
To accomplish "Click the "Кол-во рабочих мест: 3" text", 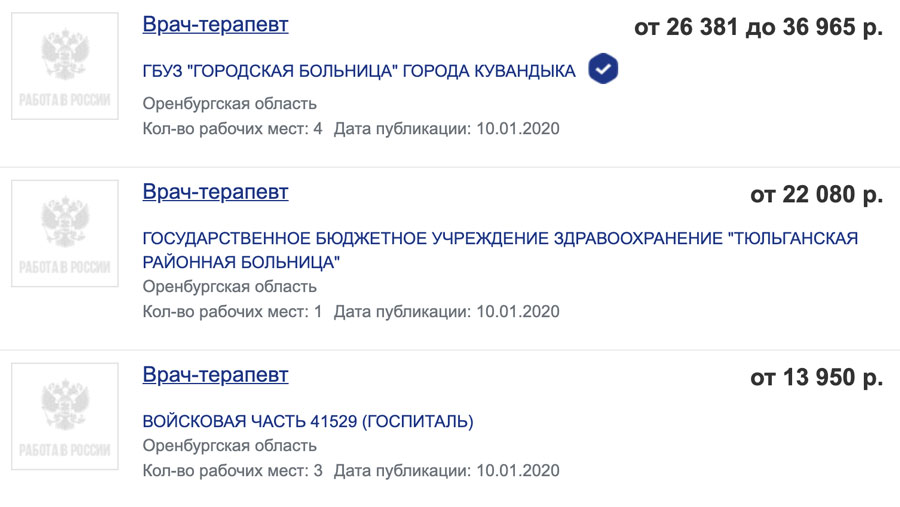I will 232,470.
